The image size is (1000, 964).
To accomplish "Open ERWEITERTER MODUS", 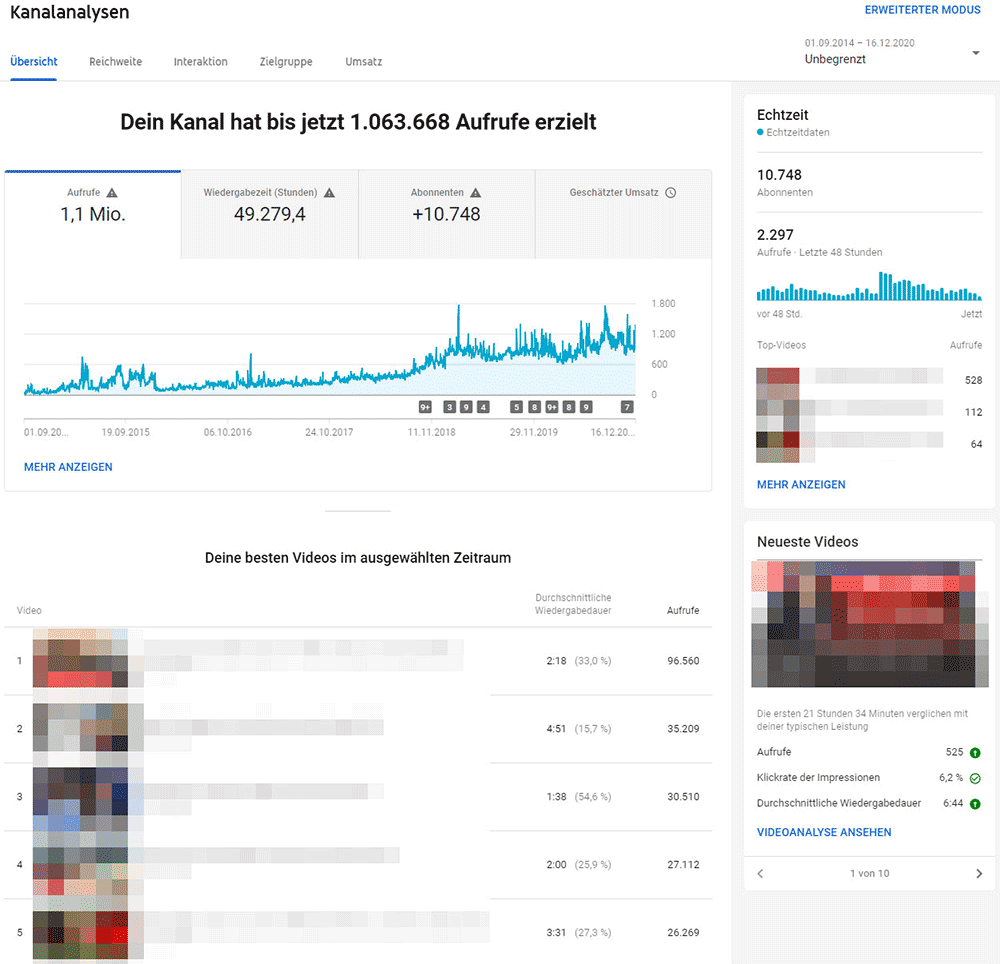I will pos(922,10).
